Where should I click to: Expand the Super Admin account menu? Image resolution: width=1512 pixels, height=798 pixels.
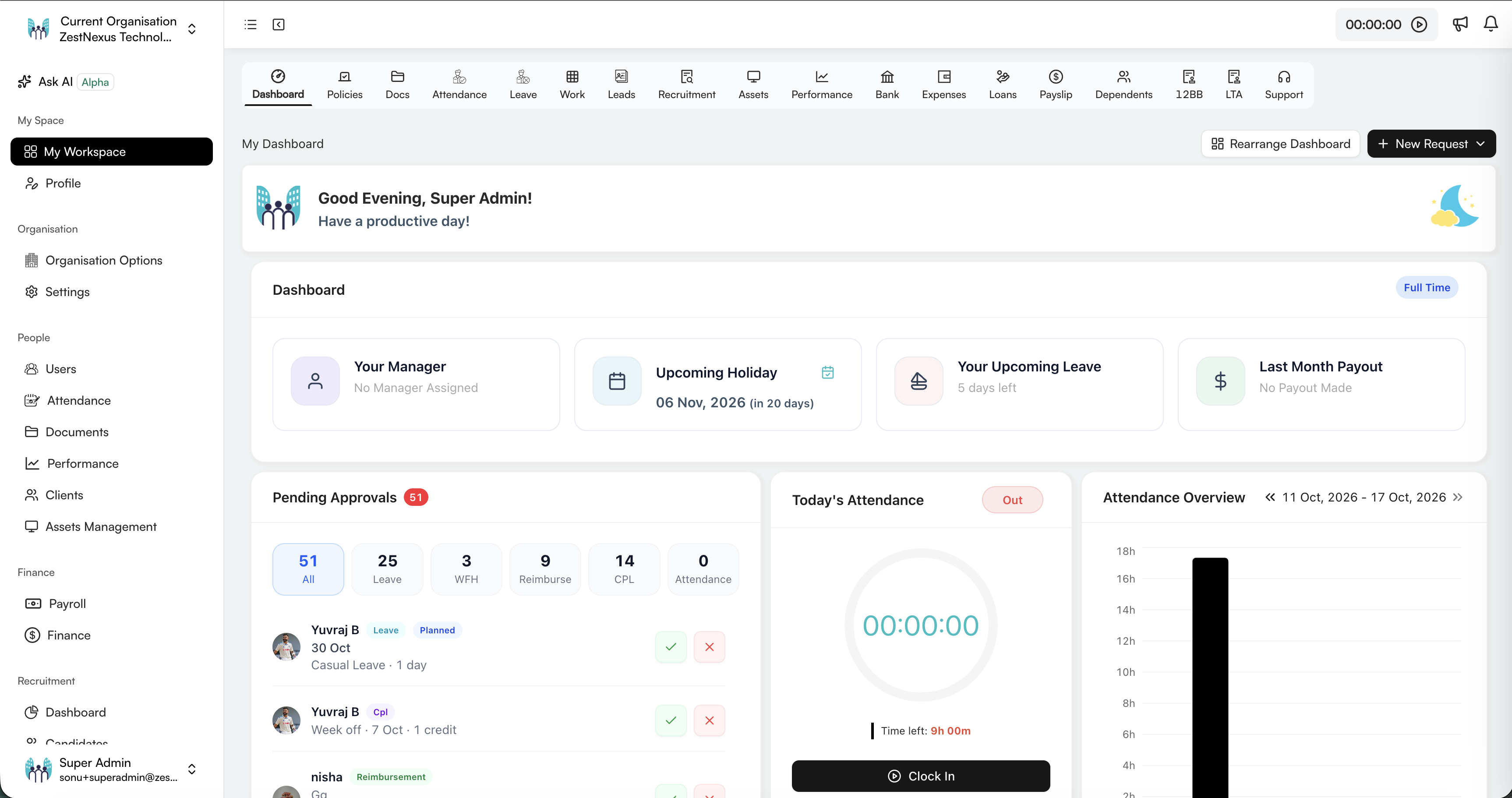pyautogui.click(x=192, y=769)
